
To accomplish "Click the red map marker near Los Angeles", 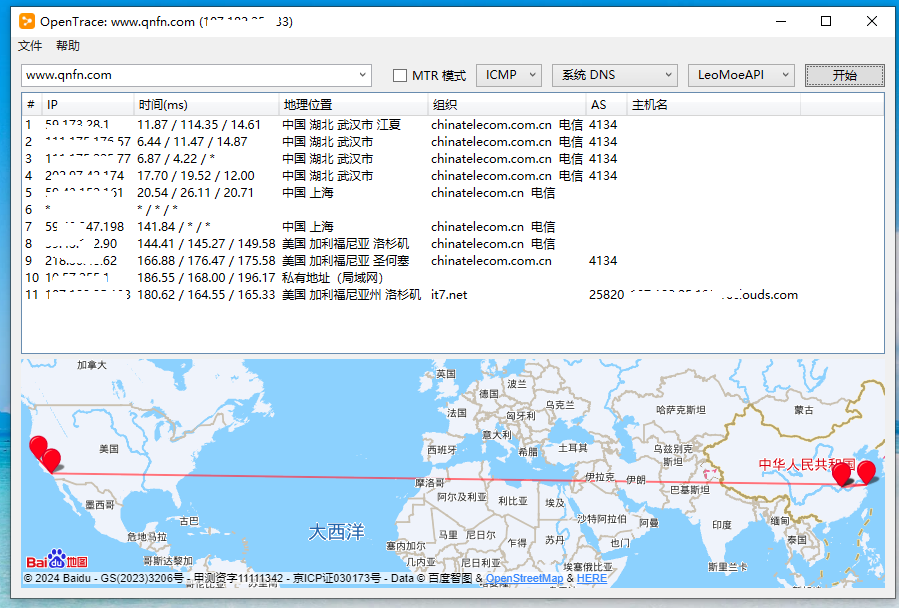I will click(x=51, y=460).
